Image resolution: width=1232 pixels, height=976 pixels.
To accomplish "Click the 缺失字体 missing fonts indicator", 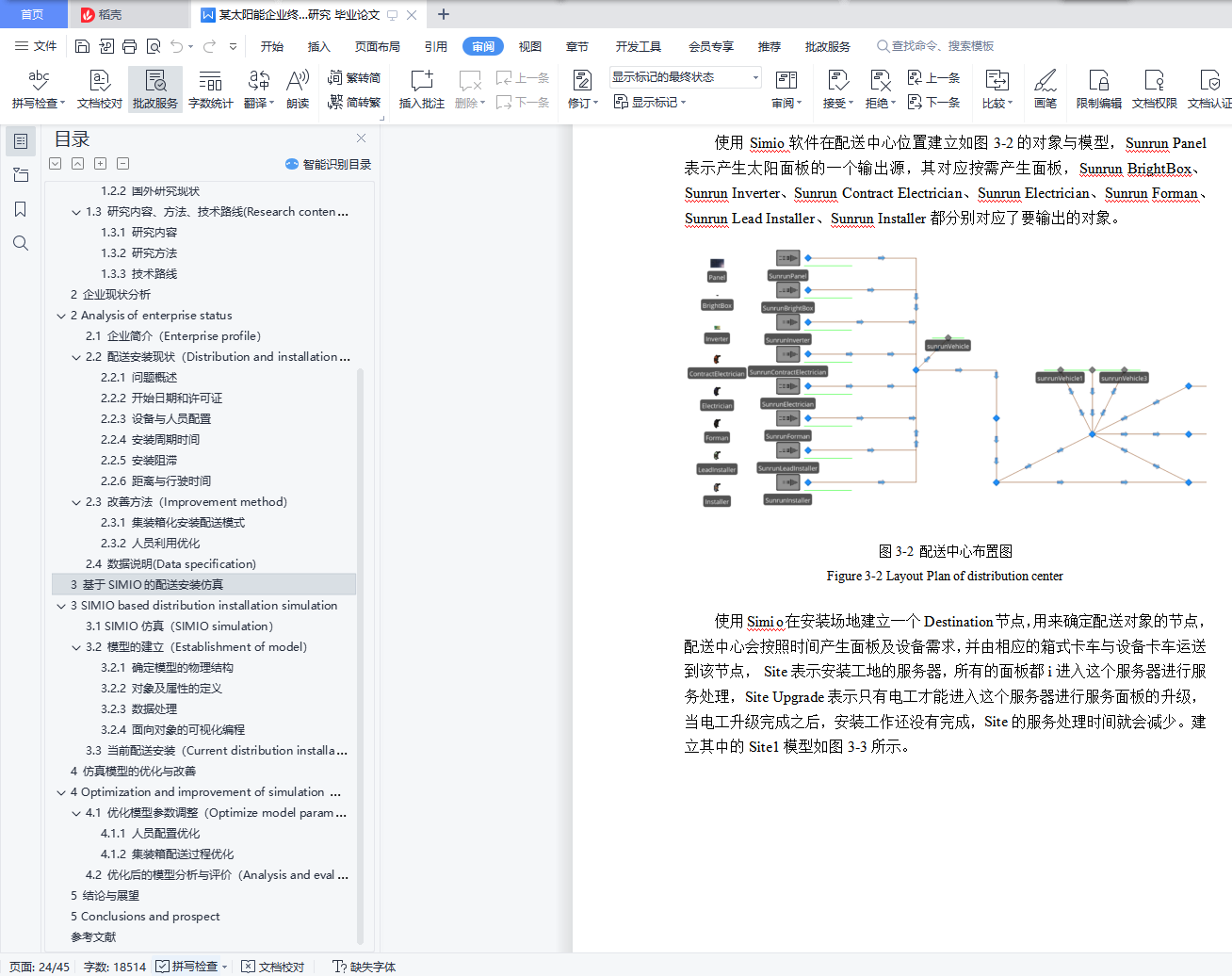I will (x=365, y=967).
